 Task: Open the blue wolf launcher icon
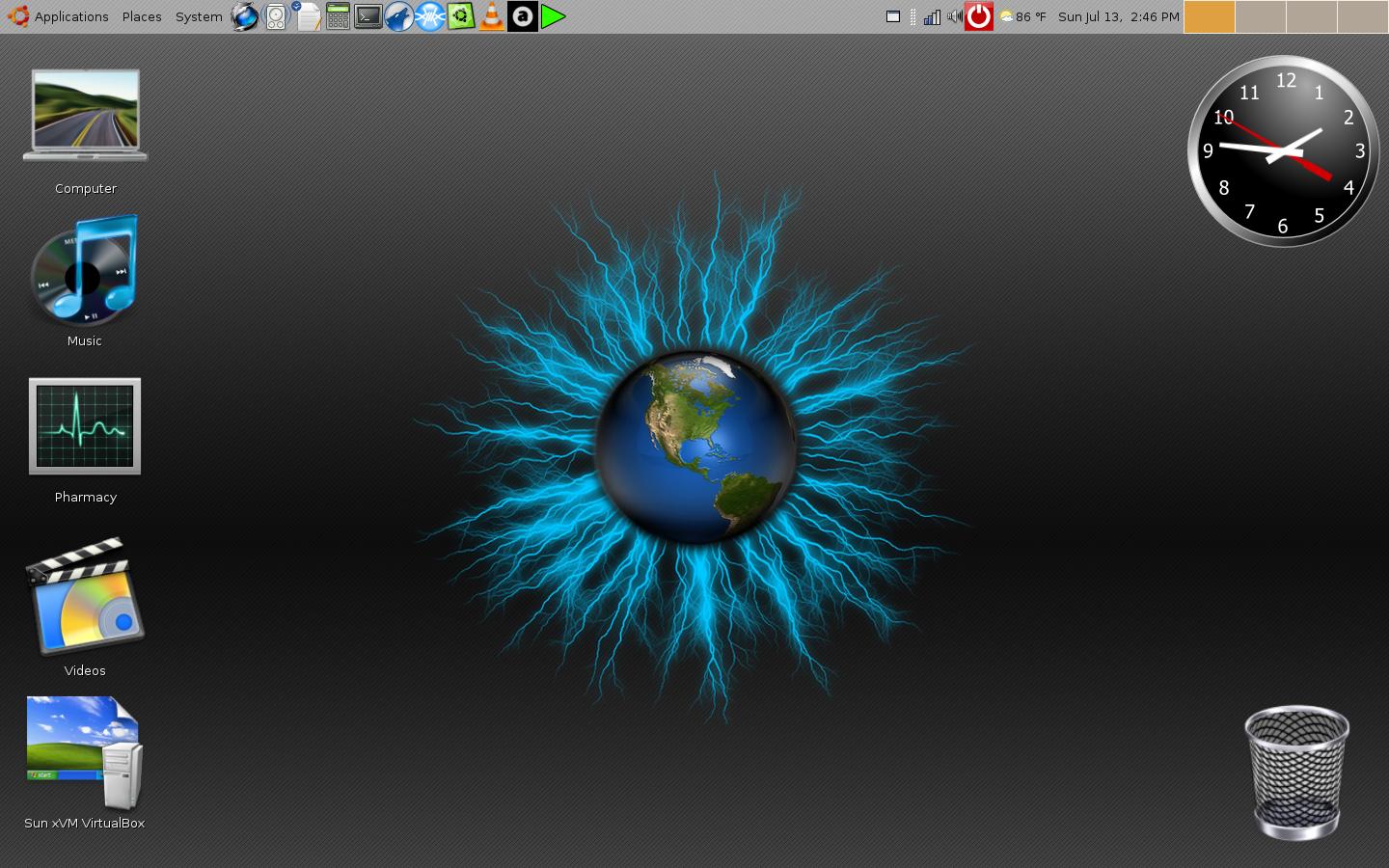click(399, 16)
